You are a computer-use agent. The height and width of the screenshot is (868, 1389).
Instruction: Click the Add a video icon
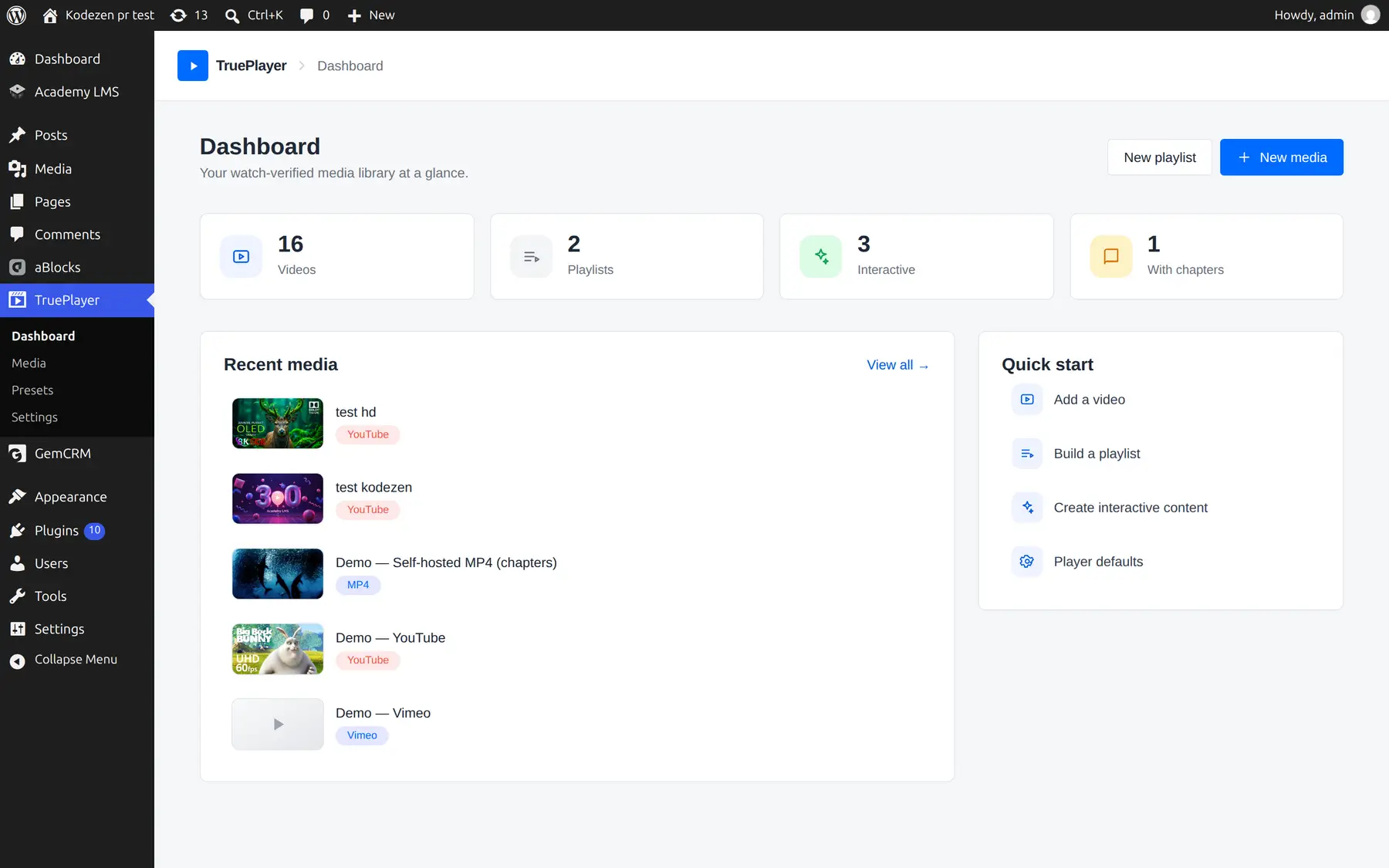1027,400
